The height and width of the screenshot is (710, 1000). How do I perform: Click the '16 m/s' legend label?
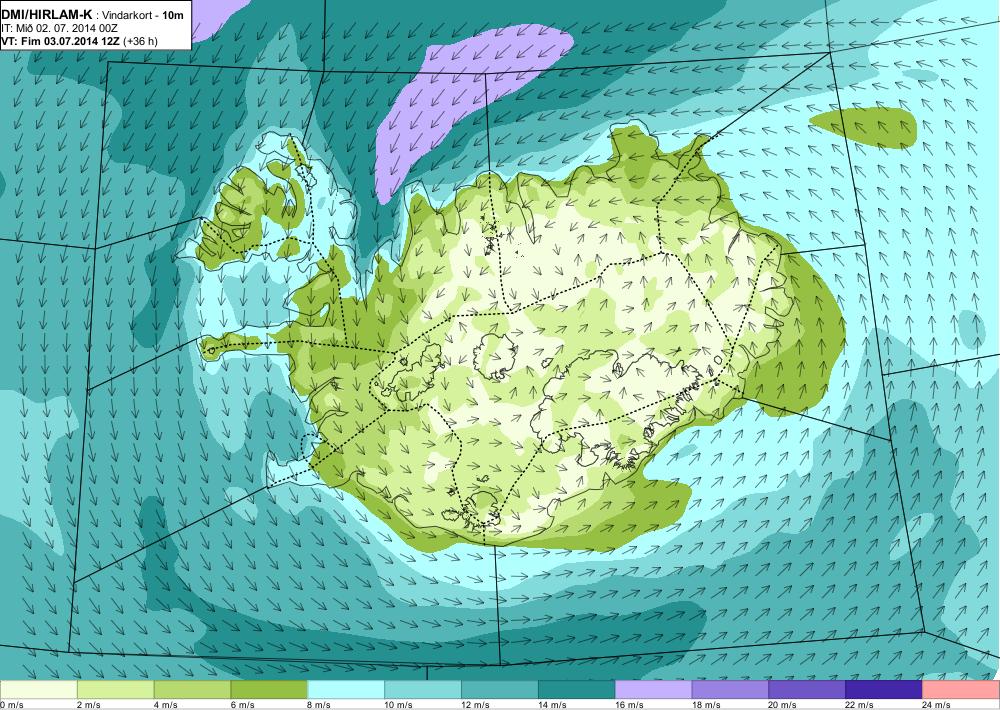pyautogui.click(x=629, y=705)
